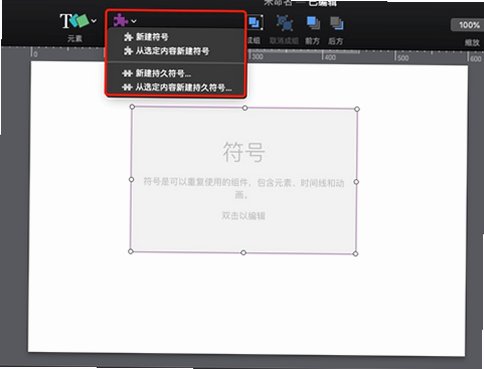Click the symbol's right-middle resize handle
484x369 pixels.
(x=356, y=182)
